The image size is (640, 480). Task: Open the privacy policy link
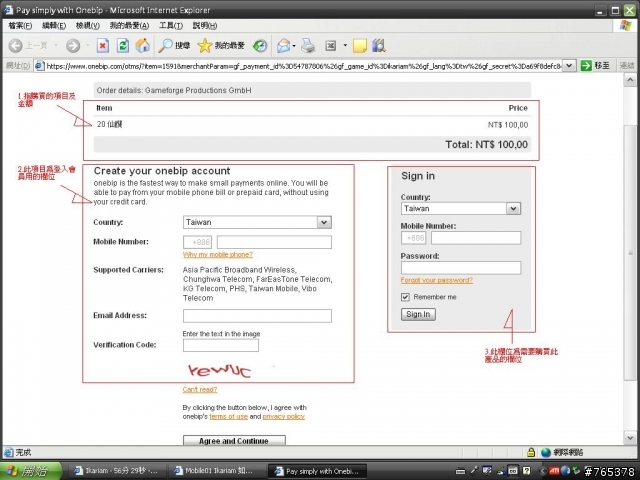coord(284,417)
